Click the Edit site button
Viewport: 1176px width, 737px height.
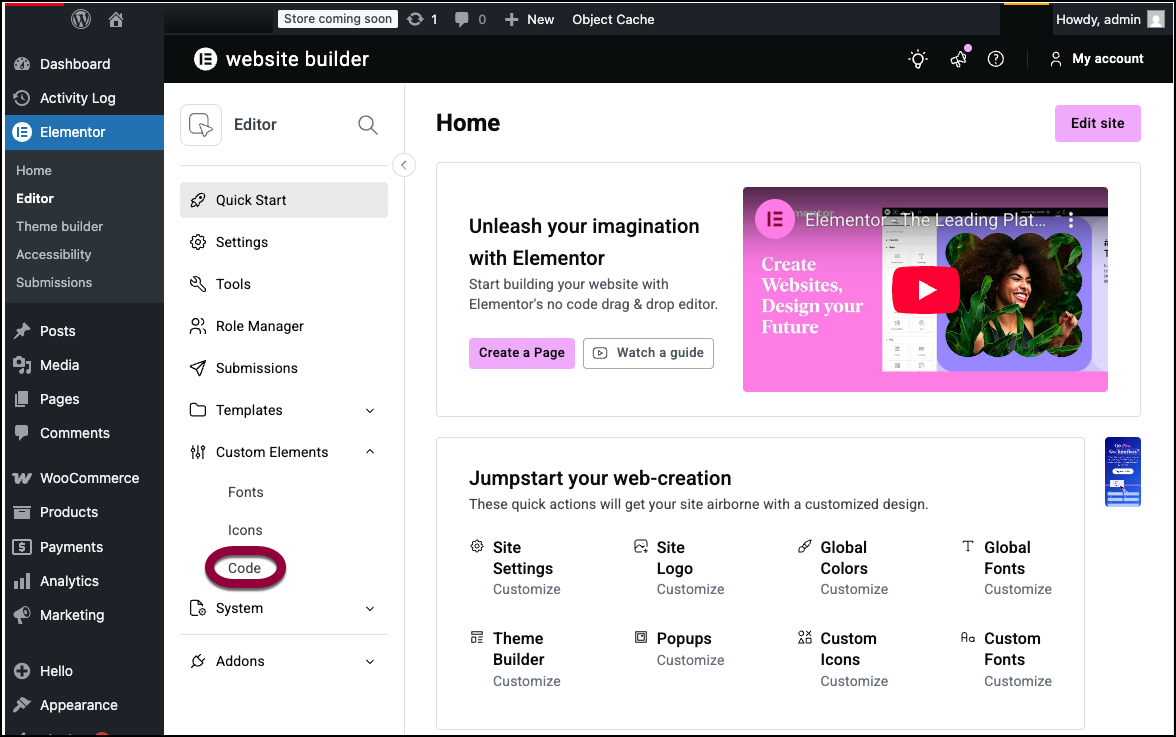click(1097, 124)
